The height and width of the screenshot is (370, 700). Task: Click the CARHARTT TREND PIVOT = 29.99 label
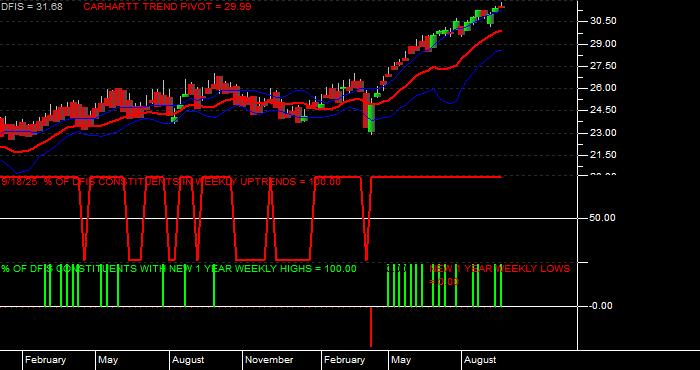167,7
